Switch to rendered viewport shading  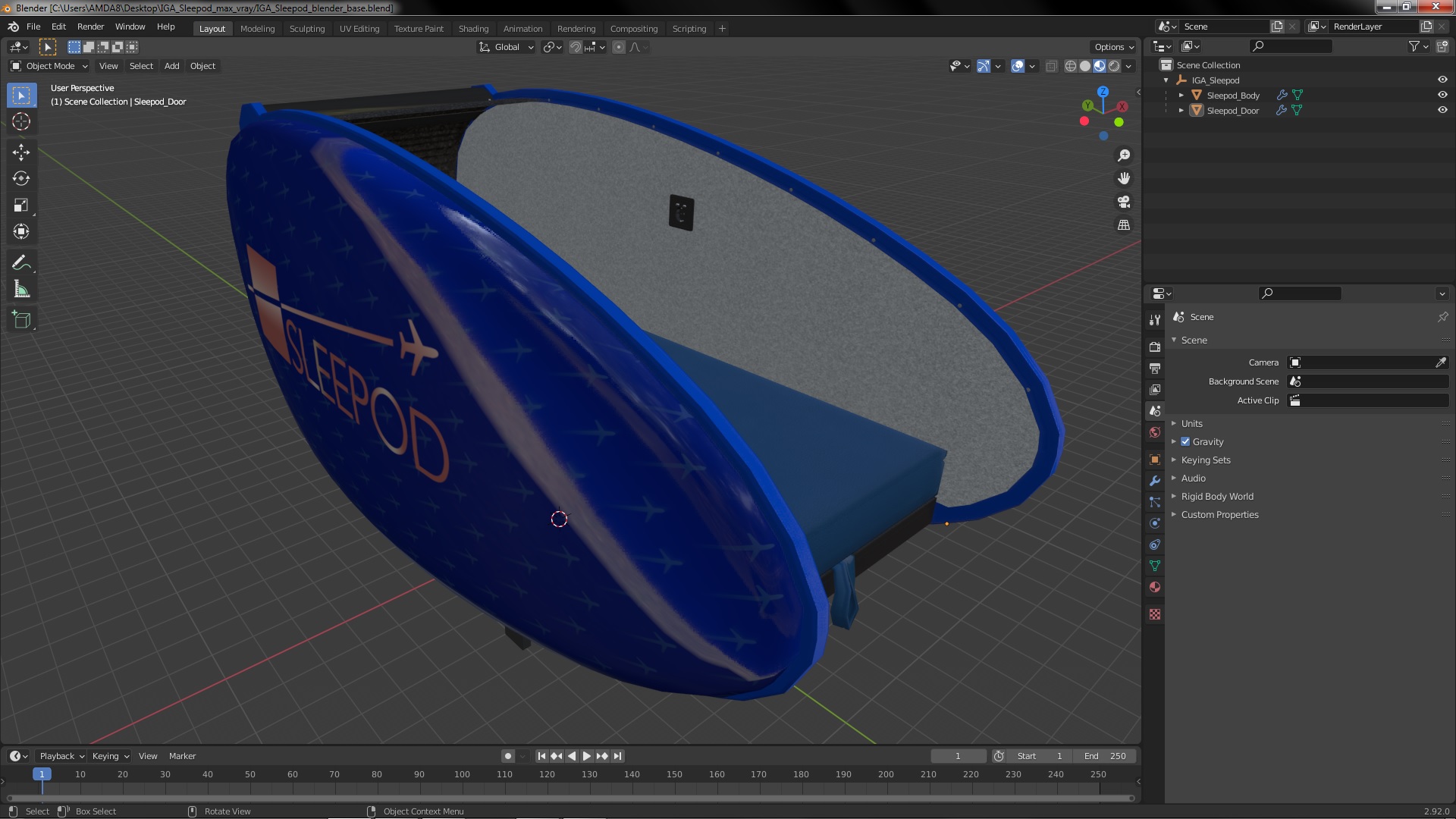tap(1114, 66)
